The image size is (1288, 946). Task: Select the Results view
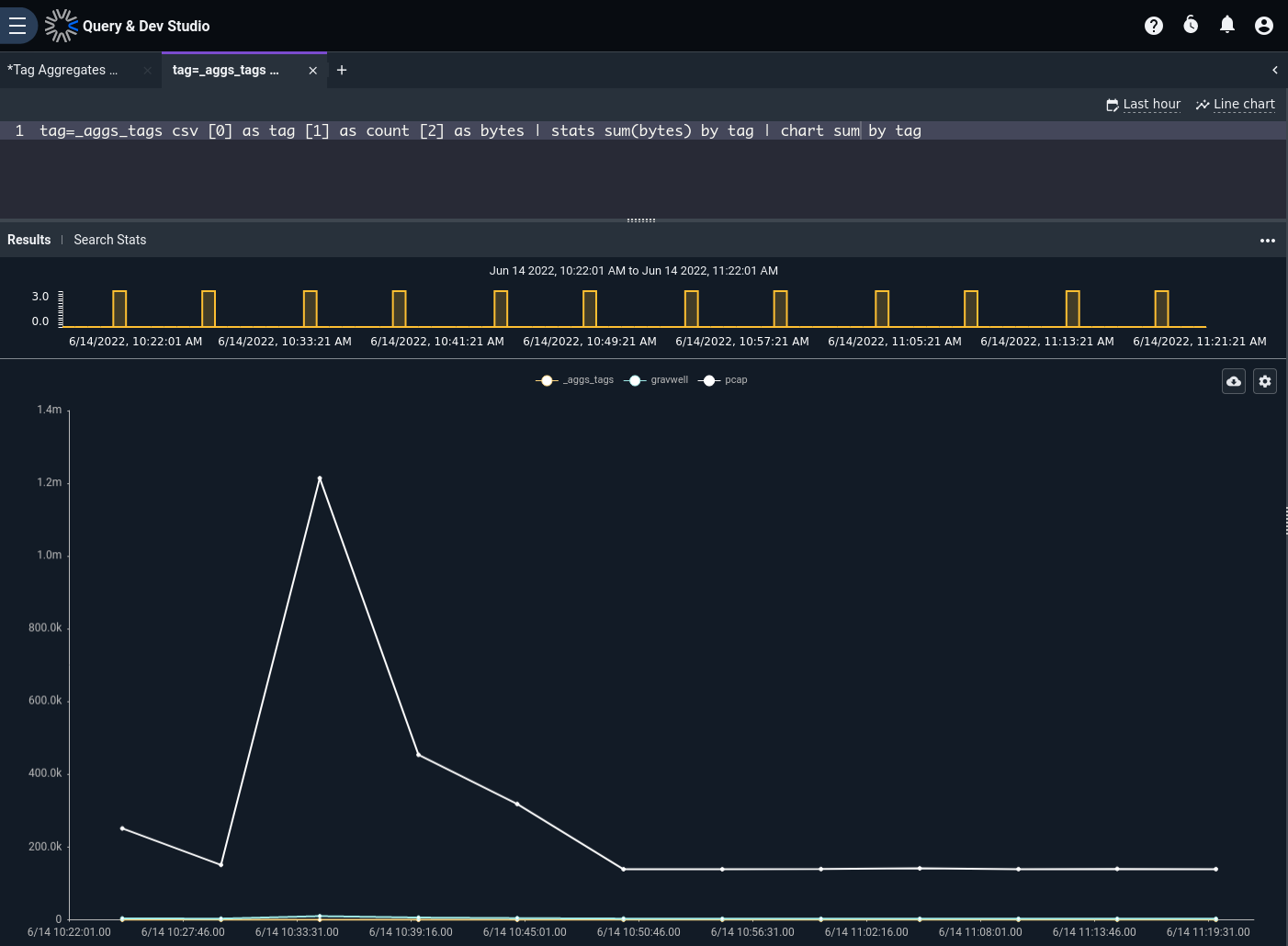tap(29, 240)
